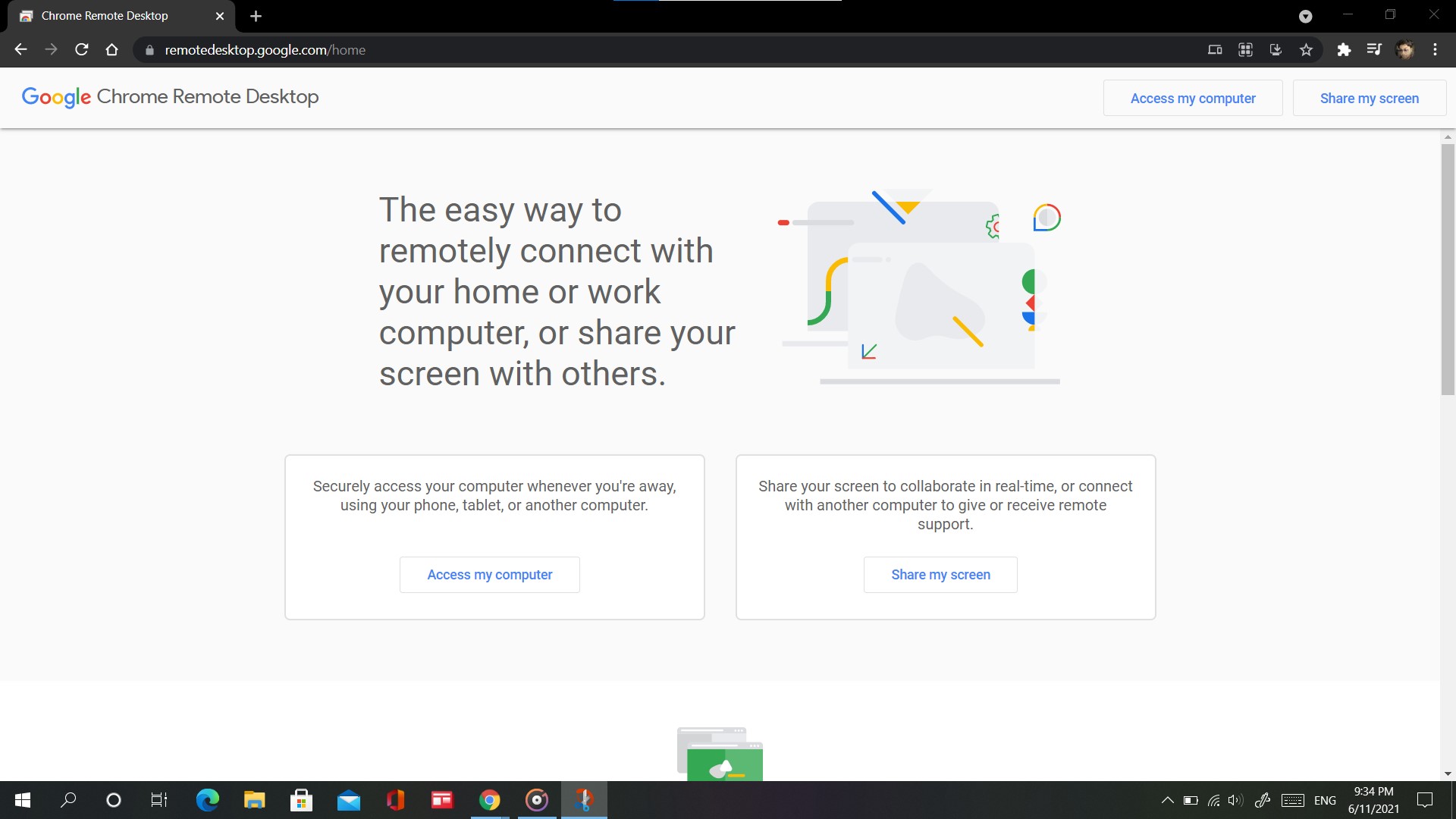The height and width of the screenshot is (819, 1456).
Task: Click the QR code icon in the address bar
Action: [x=1245, y=50]
